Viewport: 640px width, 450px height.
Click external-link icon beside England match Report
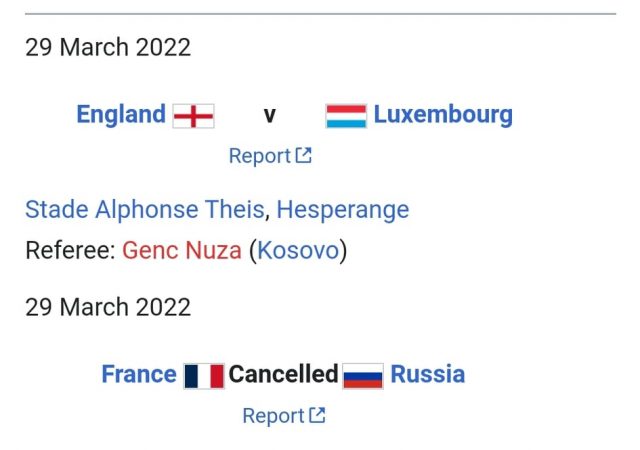(303, 156)
